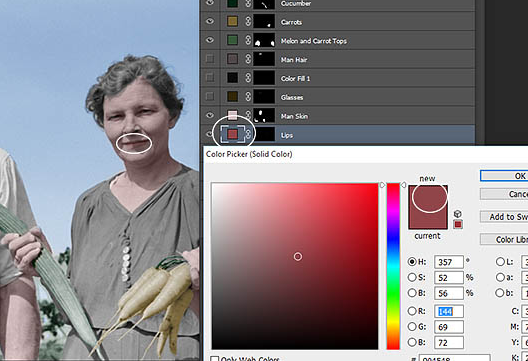
Task: Select the H hue radio button
Action: point(412,261)
